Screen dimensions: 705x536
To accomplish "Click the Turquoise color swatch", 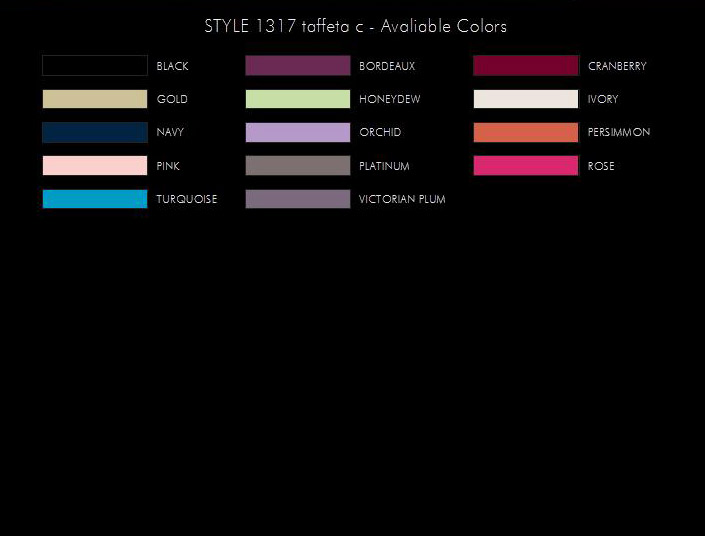I will 95,199.
